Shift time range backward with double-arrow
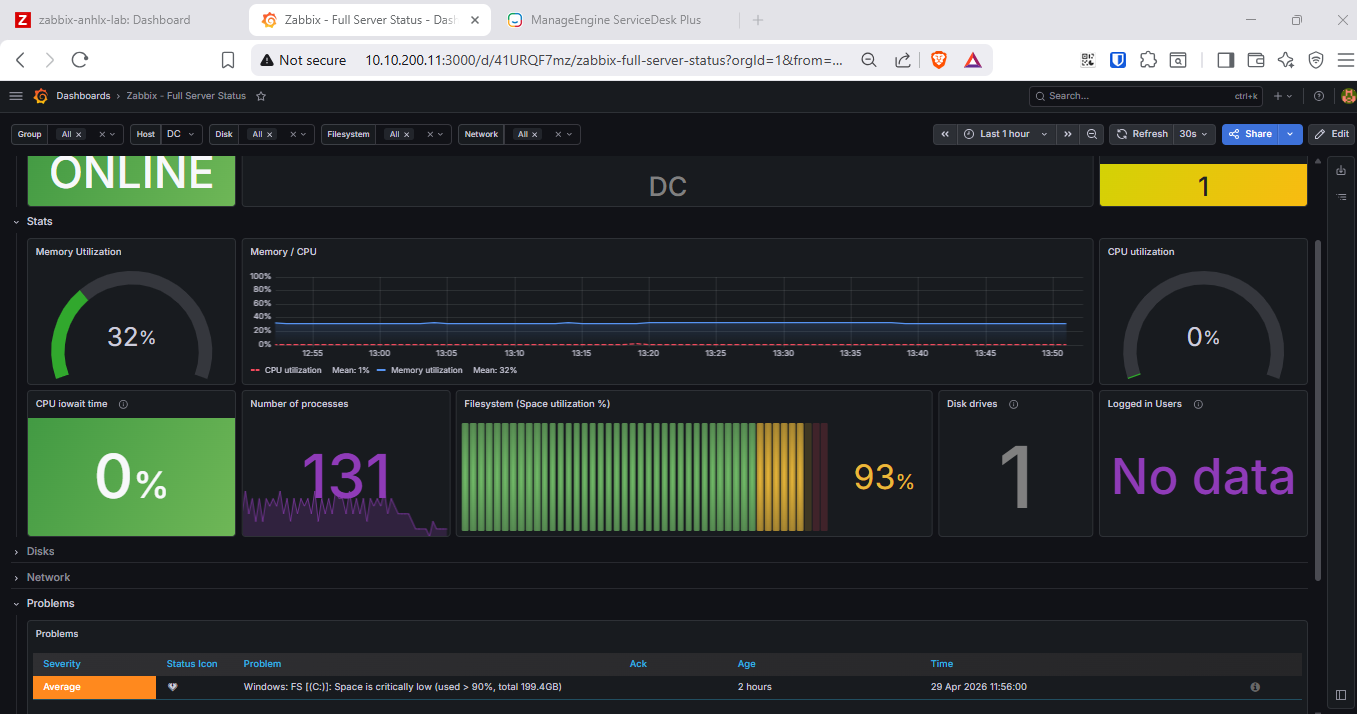Viewport: 1357px width, 714px height. click(x=945, y=134)
